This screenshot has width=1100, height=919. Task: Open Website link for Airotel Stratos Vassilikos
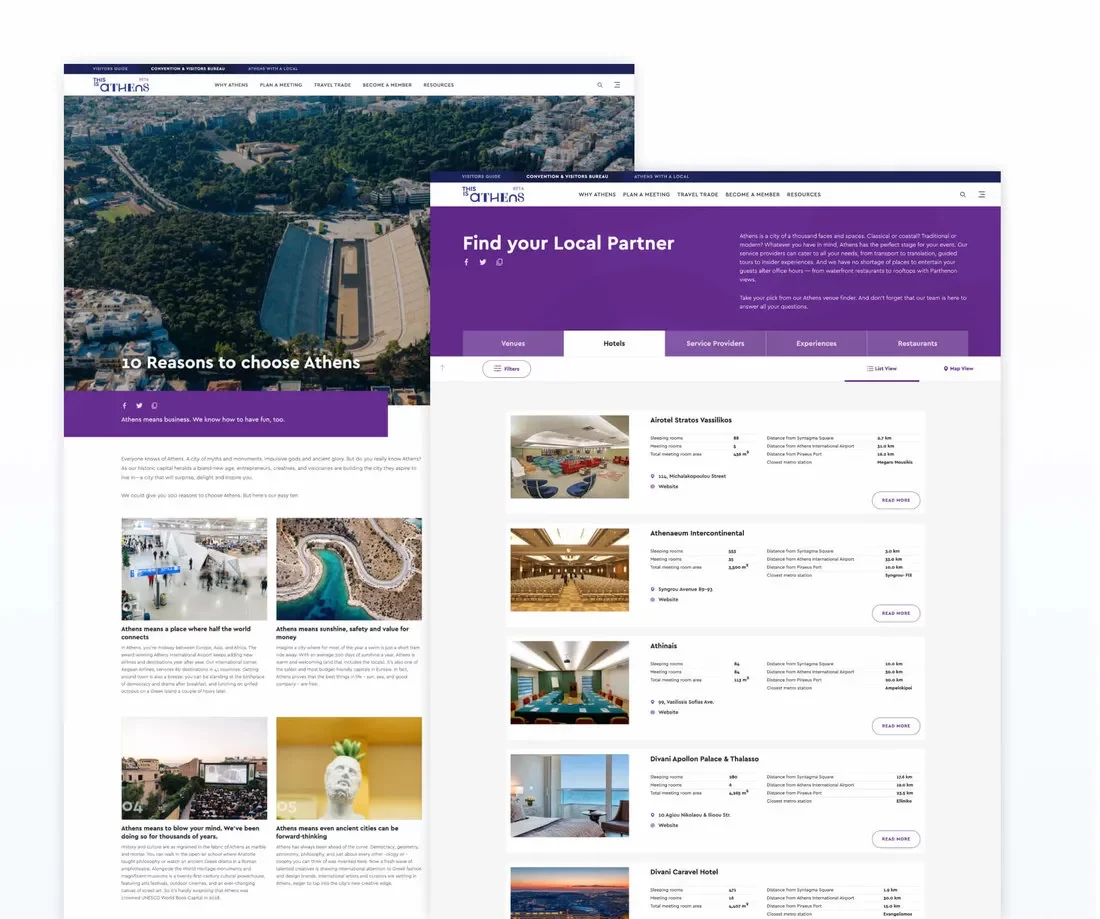click(x=668, y=487)
